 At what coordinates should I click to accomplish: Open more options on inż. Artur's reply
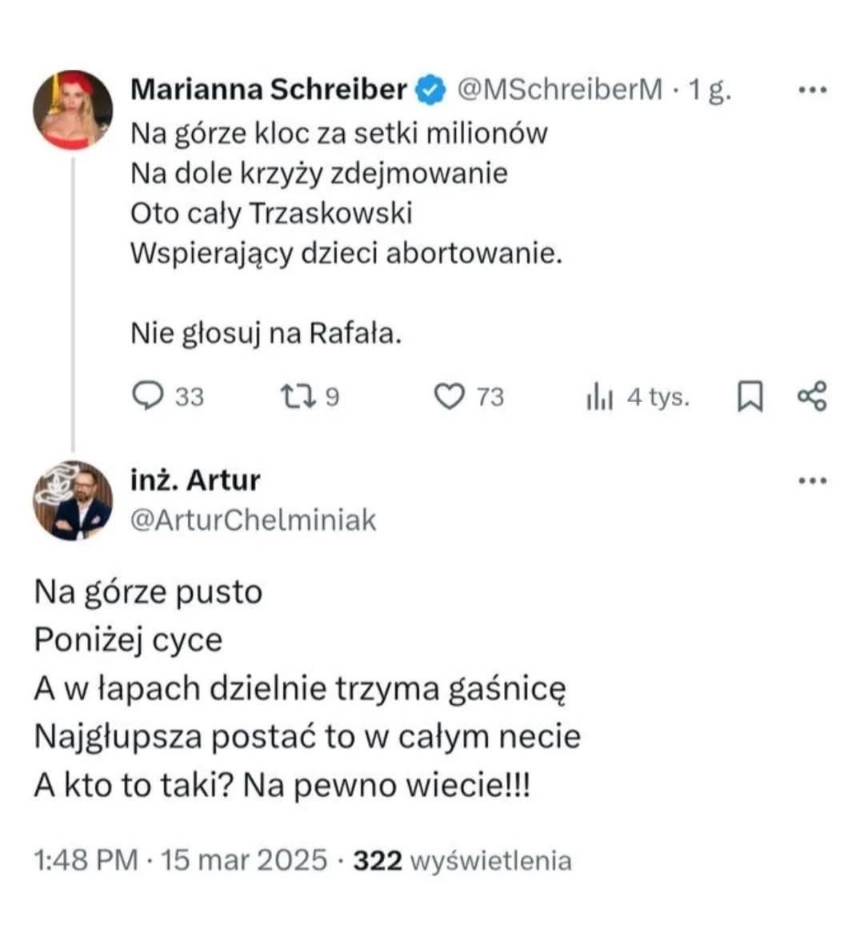pos(811,480)
